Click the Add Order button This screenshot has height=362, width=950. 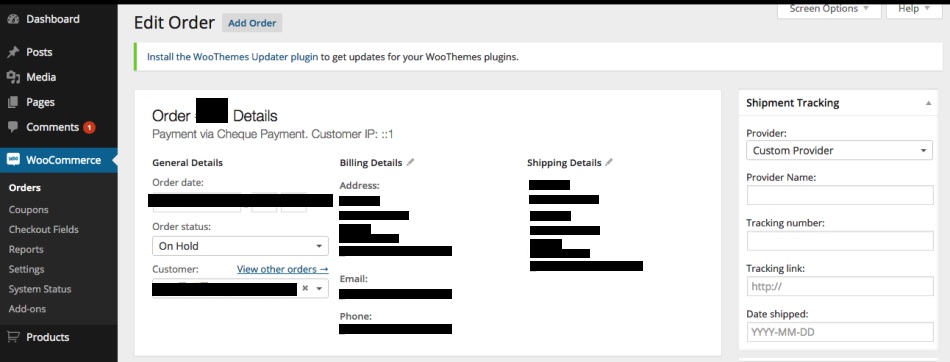[x=252, y=23]
